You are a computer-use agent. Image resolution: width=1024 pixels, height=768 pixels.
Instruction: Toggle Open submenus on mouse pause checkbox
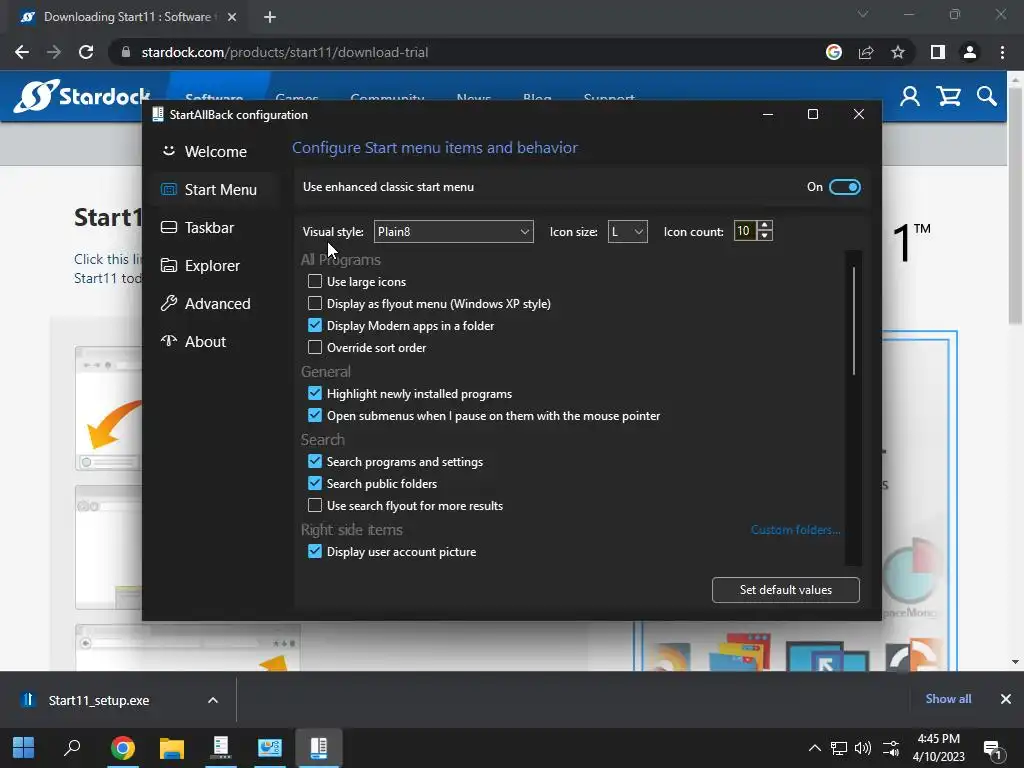coord(315,415)
